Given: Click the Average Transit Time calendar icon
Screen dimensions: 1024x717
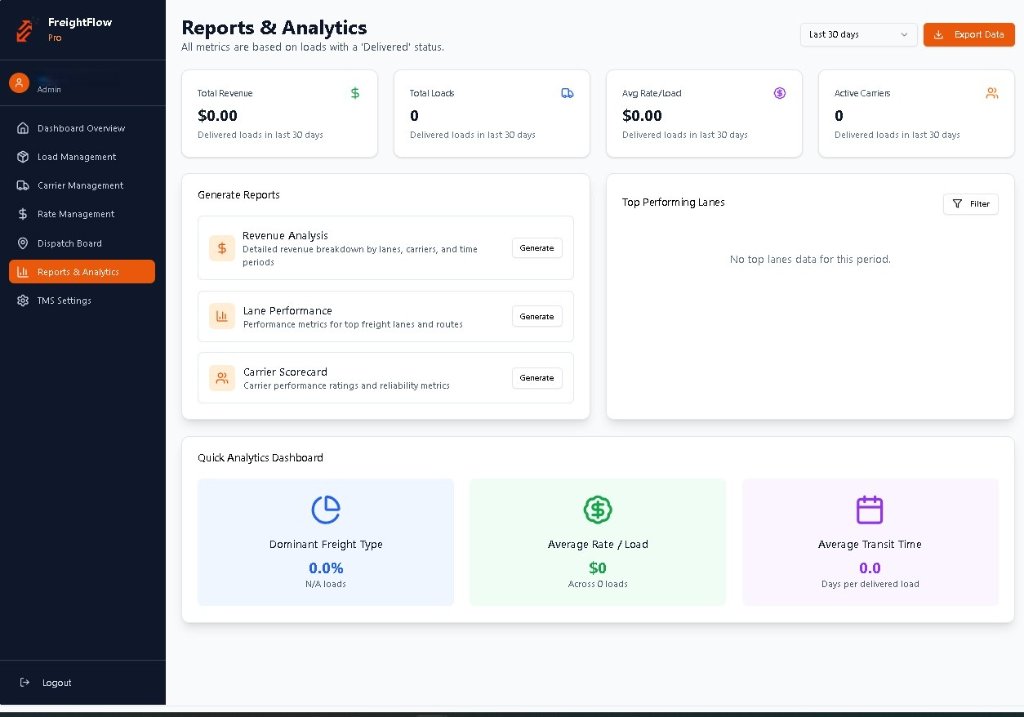Looking at the screenshot, I should [x=869, y=509].
